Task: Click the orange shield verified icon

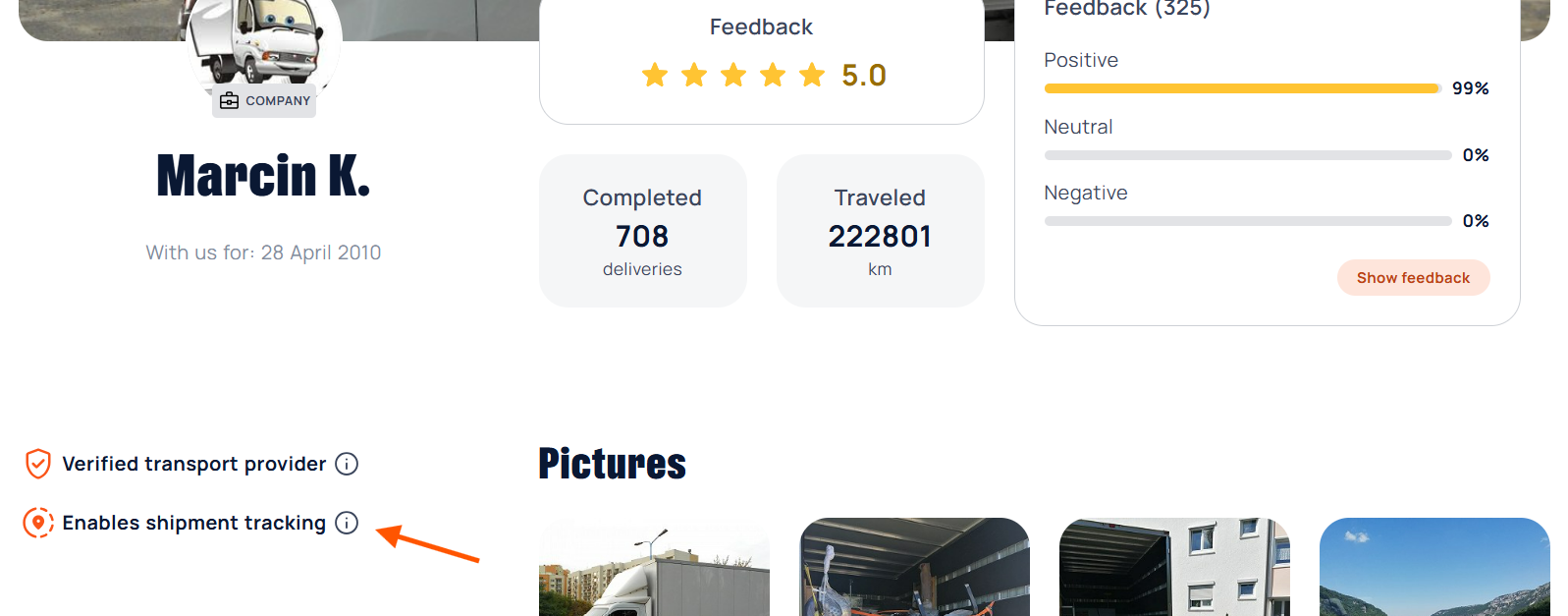Action: point(38,464)
